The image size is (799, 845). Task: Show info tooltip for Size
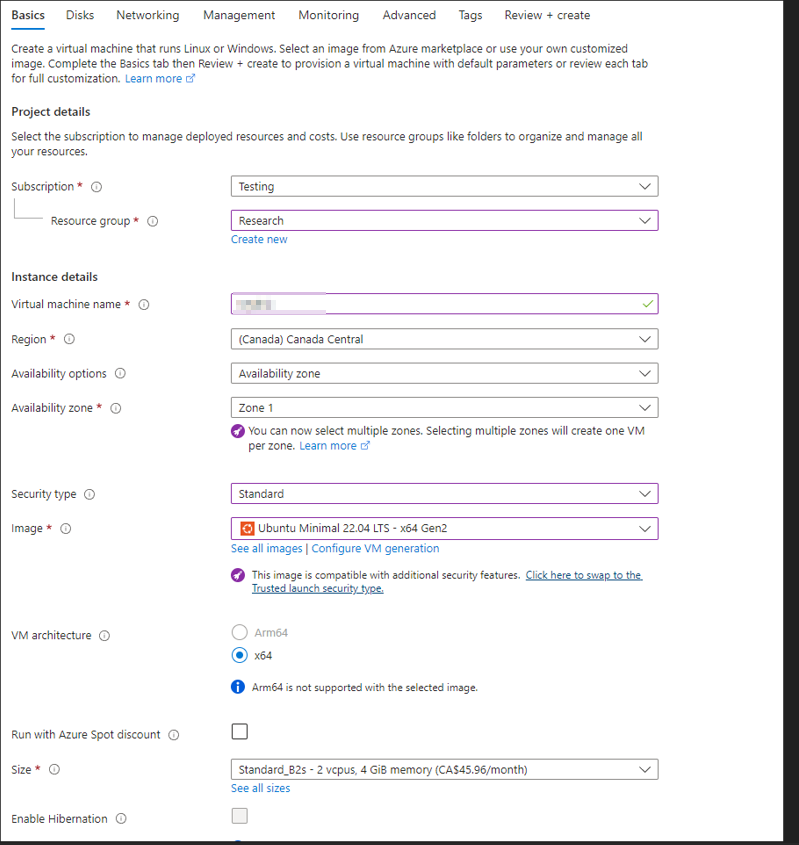(54, 769)
